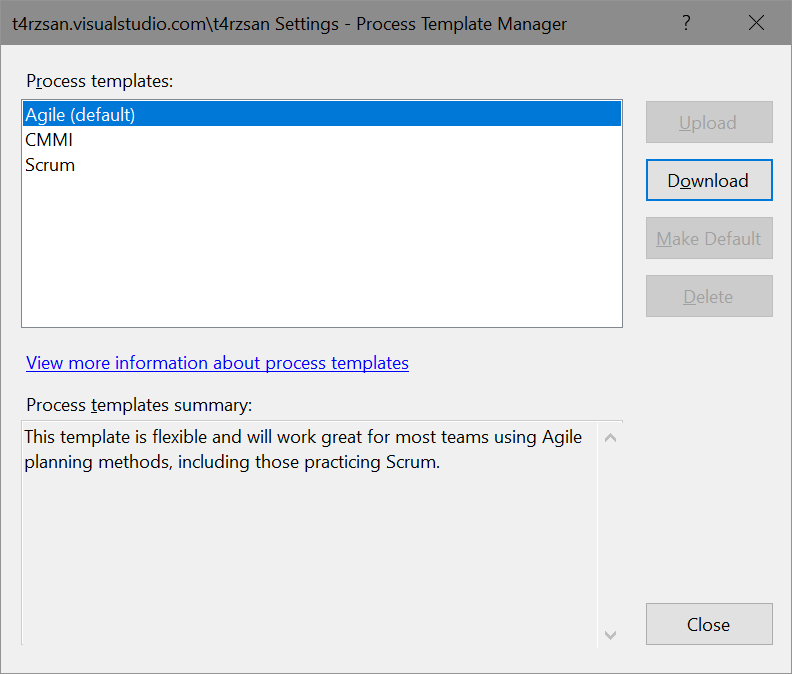
Task: Select the CMMI process template
Action: [x=49, y=140]
